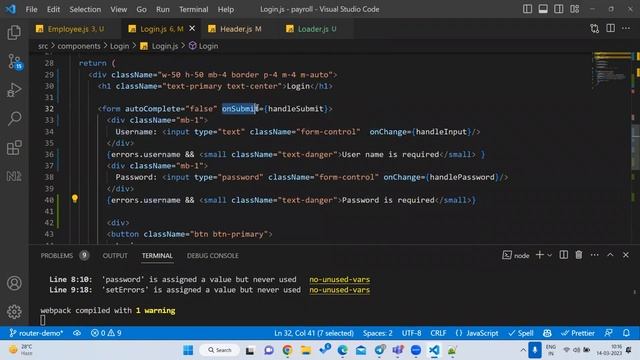This screenshot has height=360, width=640.
Task: Switch to the OUTPUT panel tab
Action: coord(115,256)
